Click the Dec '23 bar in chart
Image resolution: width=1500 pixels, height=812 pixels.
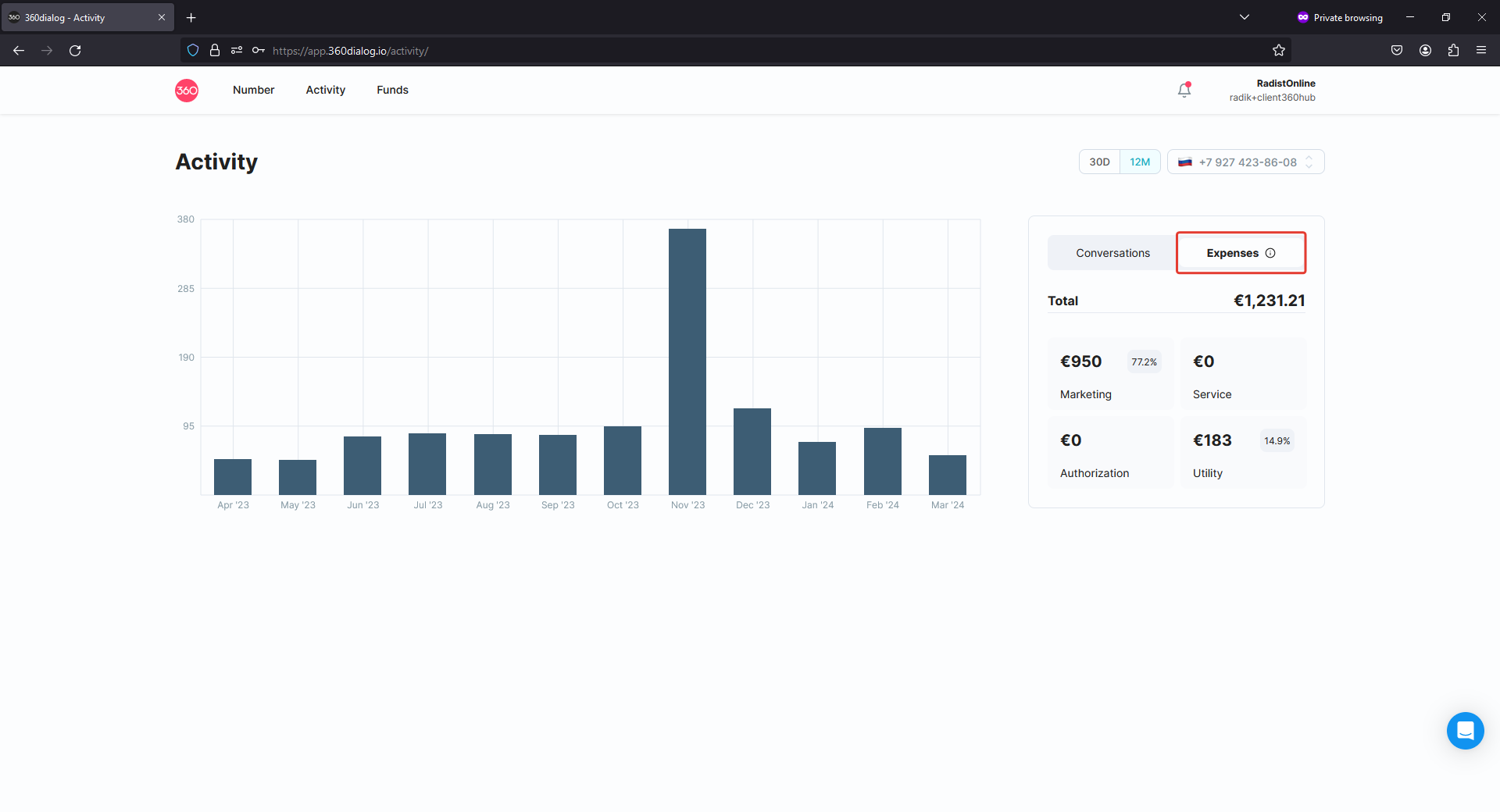click(752, 451)
